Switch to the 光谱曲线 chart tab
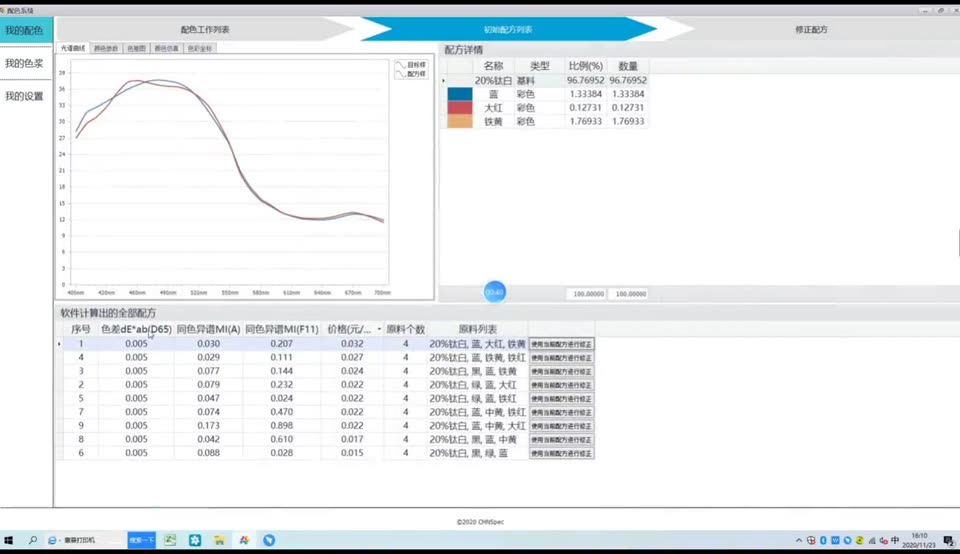The width and height of the screenshot is (960, 554). (x=73, y=48)
